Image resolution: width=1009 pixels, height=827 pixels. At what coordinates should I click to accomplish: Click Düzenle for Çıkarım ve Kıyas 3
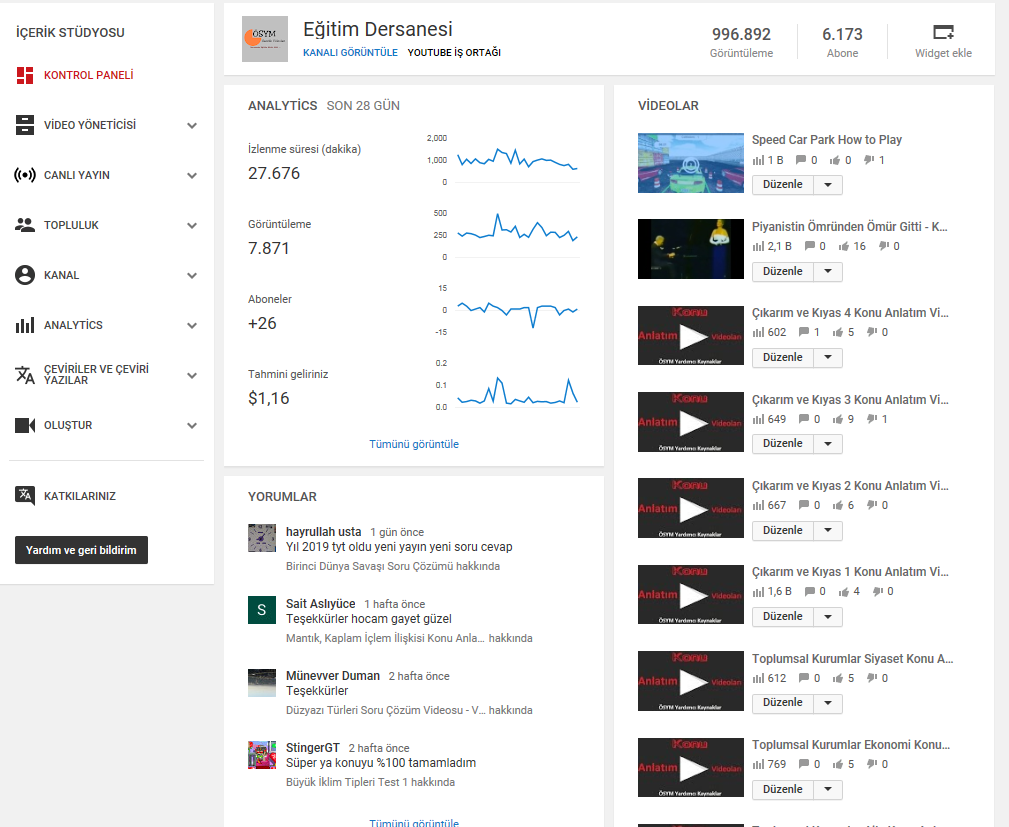(783, 444)
